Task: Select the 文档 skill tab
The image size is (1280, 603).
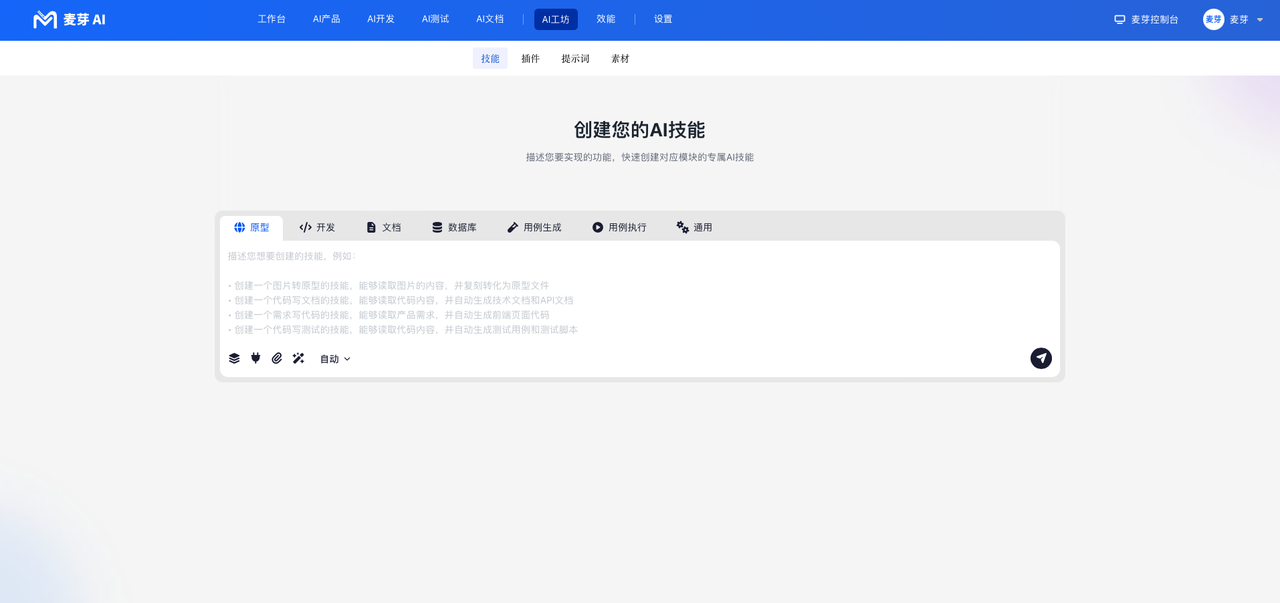Action: pyautogui.click(x=383, y=227)
